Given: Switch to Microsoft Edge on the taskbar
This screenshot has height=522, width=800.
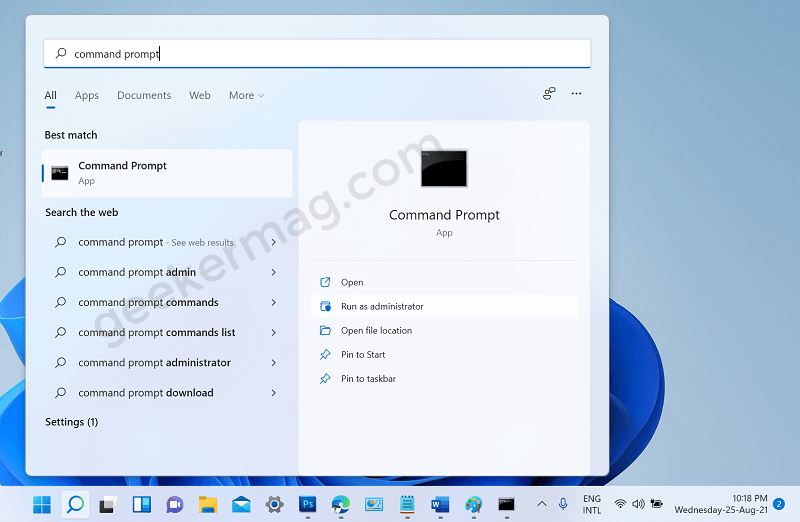Looking at the screenshot, I should pyautogui.click(x=341, y=505).
